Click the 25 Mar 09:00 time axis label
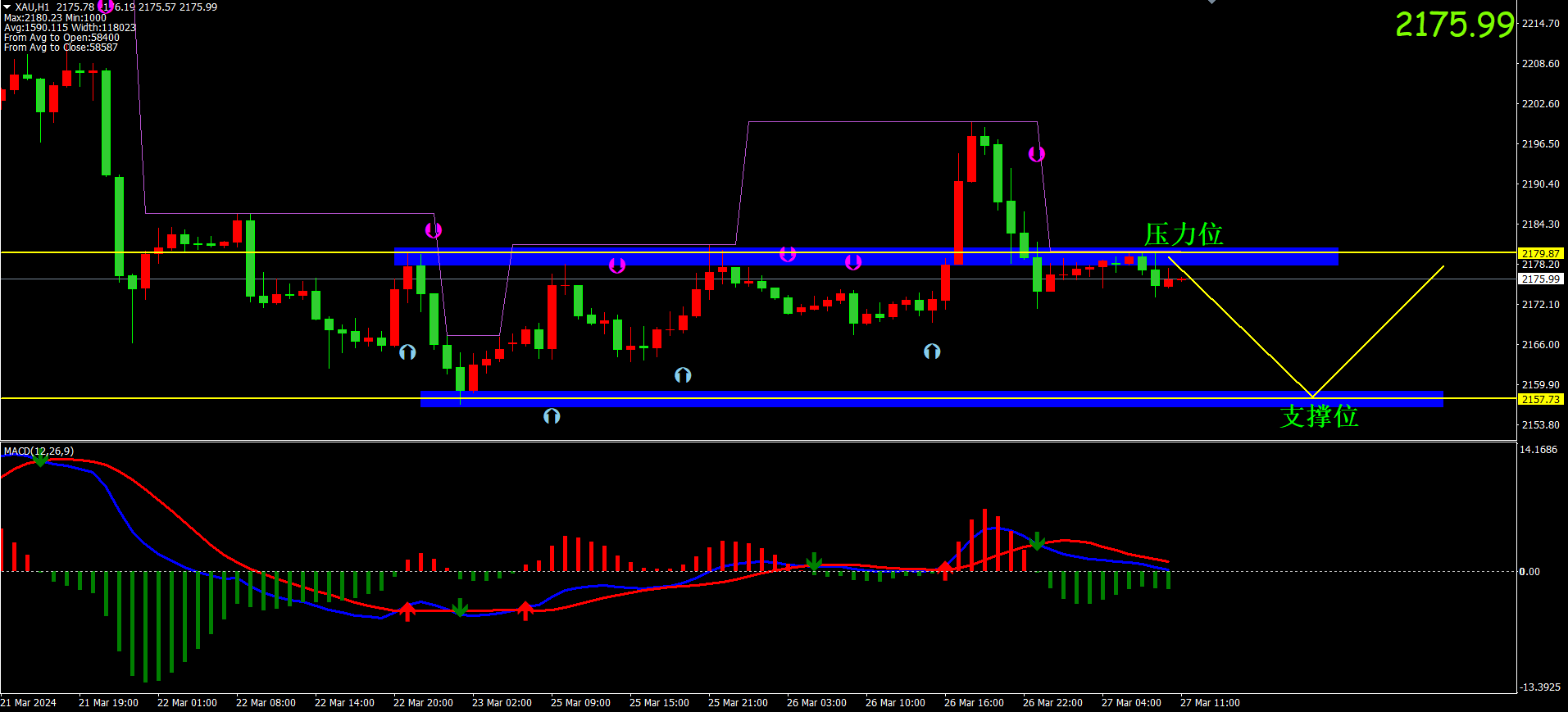The image size is (1568, 712). pos(580,703)
